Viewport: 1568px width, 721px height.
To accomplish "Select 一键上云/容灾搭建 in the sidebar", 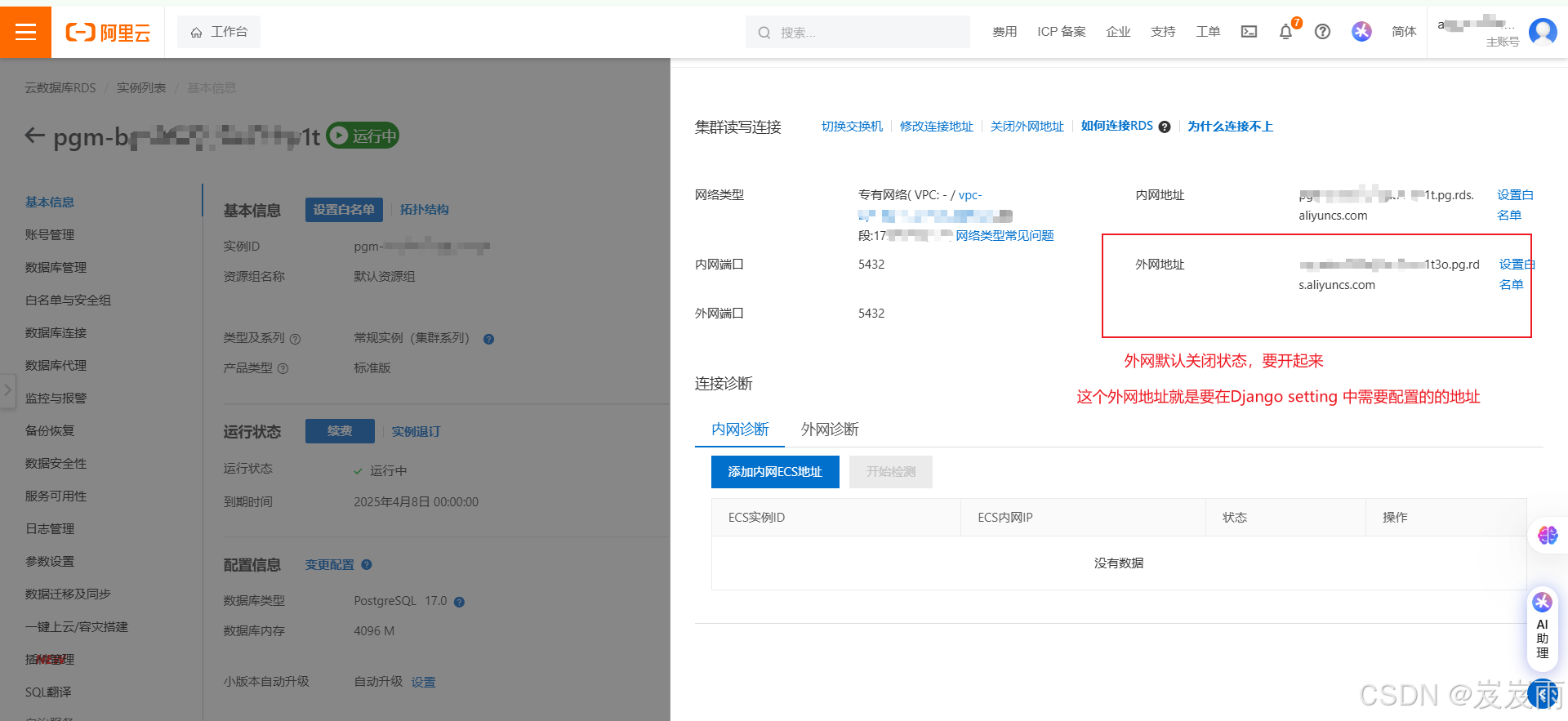I will click(77, 626).
